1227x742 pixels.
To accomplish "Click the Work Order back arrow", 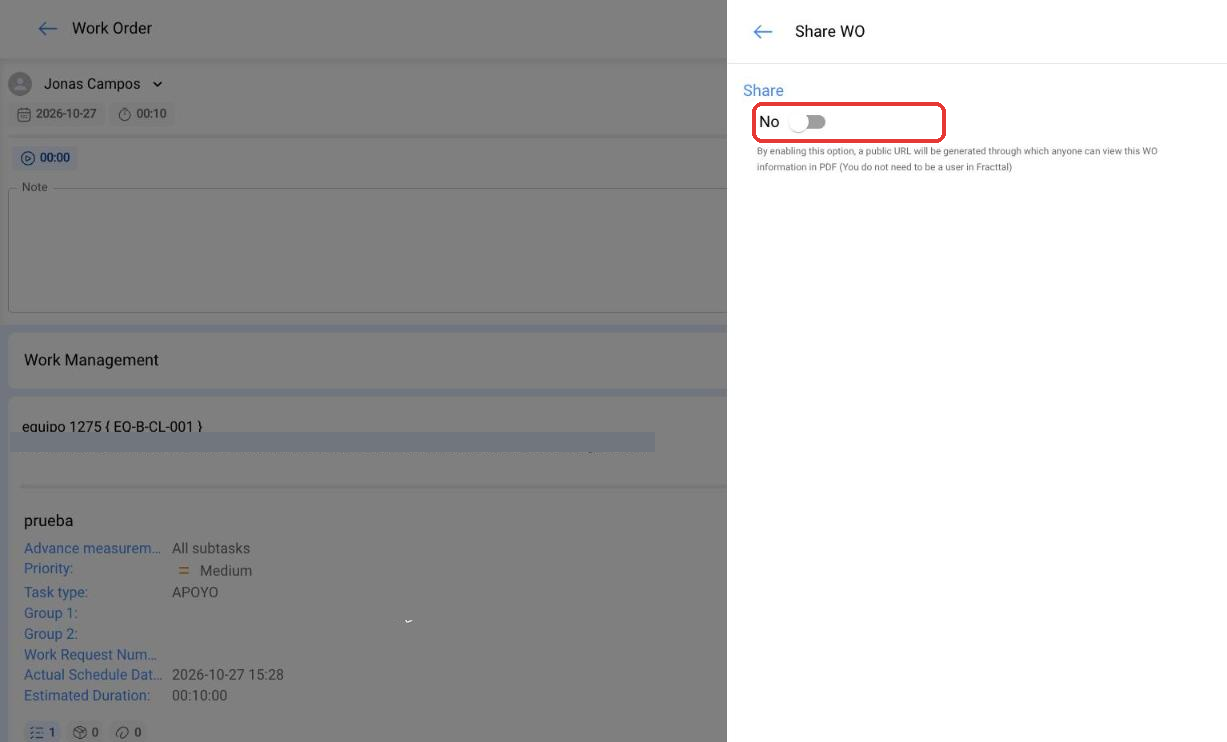I will point(47,29).
